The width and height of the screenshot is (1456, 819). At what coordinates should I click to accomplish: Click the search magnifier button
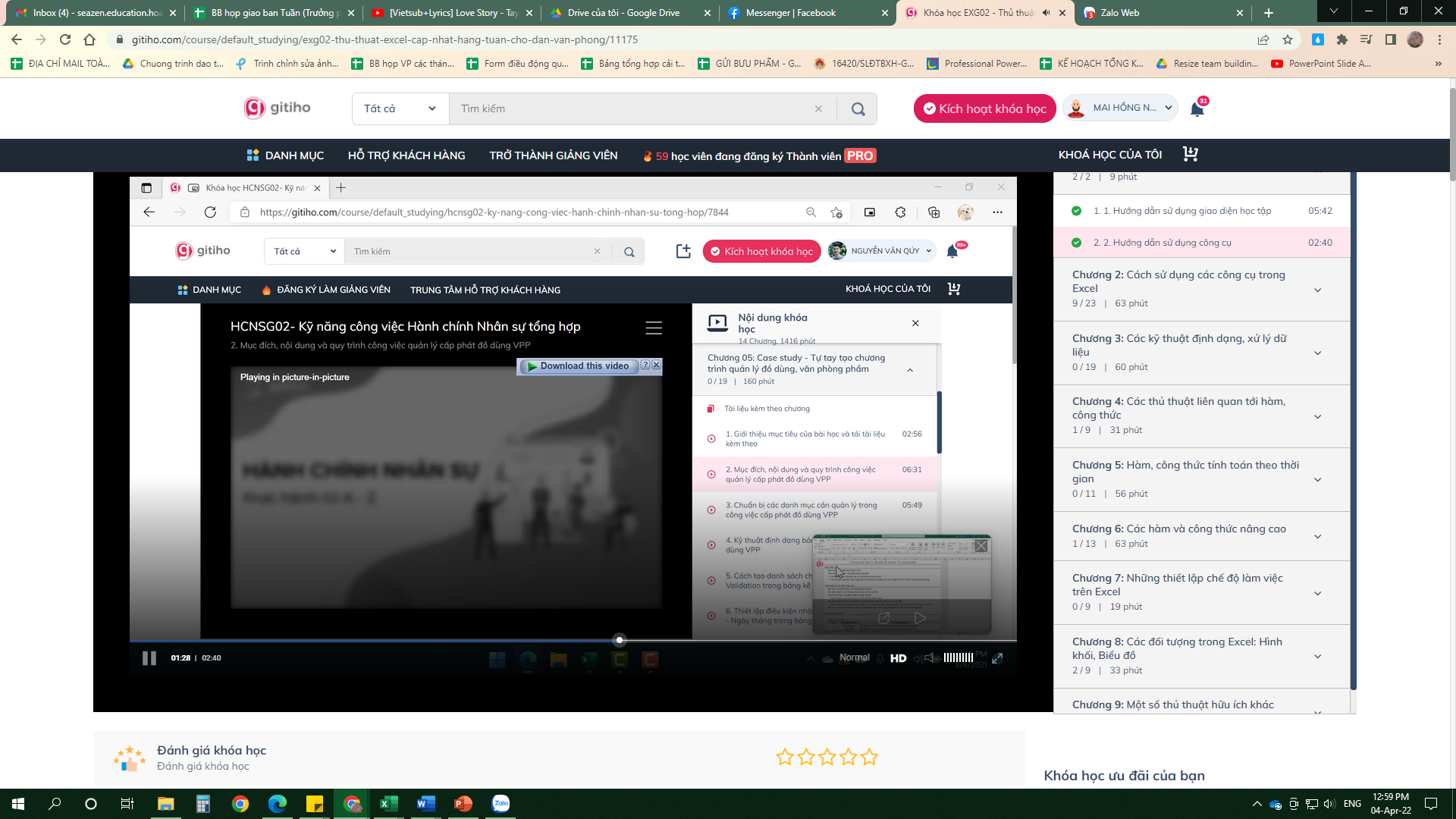(x=858, y=109)
